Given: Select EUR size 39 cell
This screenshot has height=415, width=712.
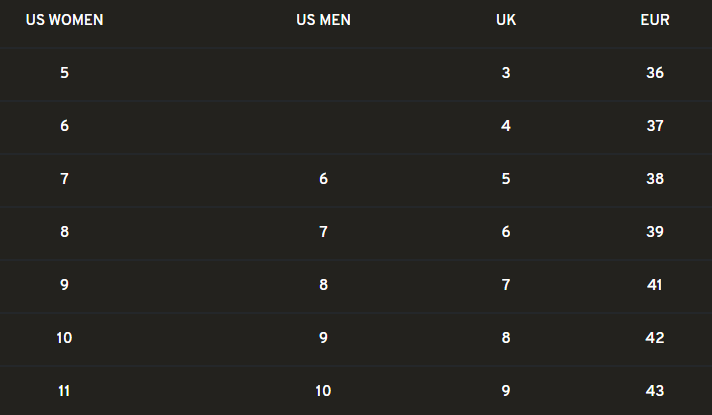Looking at the screenshot, I should tap(655, 232).
